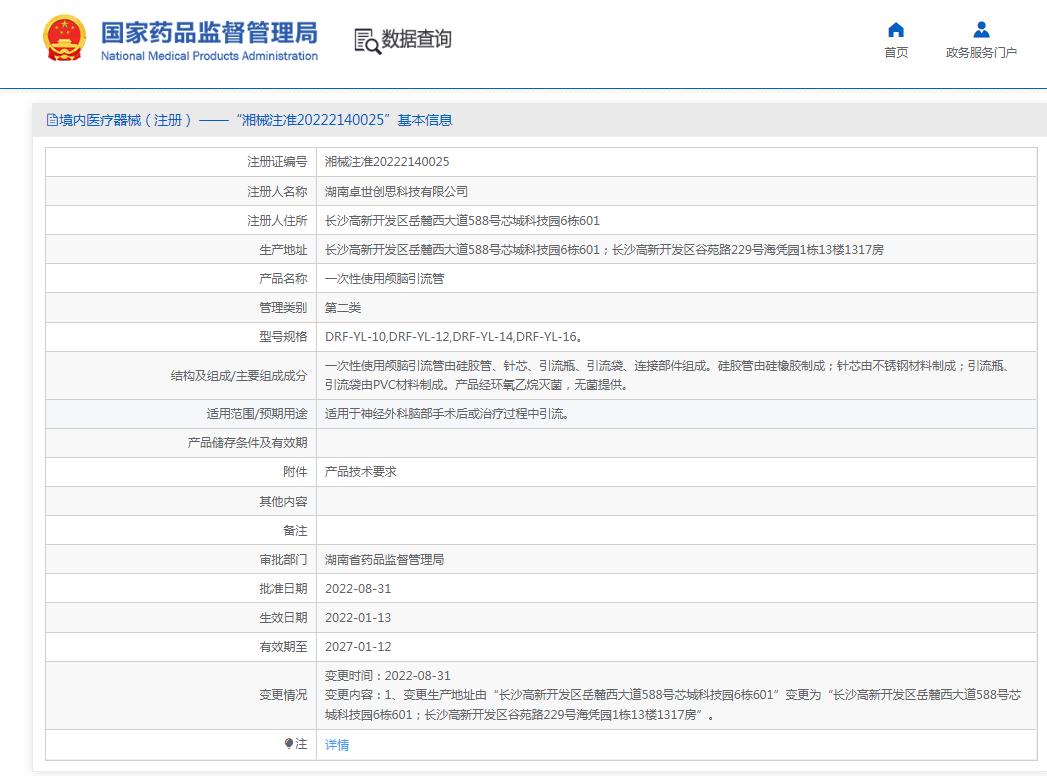Click the 附件 label
The image size is (1047, 776).
[x=295, y=472]
